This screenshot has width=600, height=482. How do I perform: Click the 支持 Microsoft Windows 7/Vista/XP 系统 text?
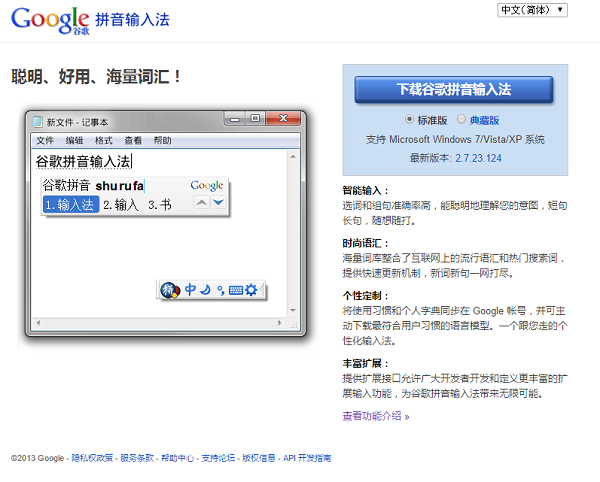click(455, 139)
